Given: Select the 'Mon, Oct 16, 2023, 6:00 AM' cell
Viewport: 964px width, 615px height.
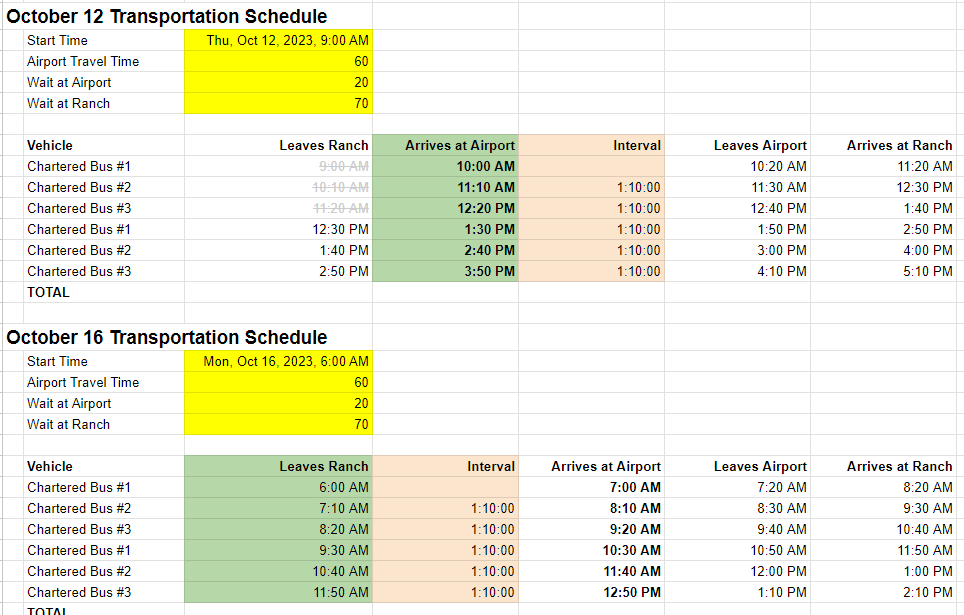Looking at the screenshot, I should (x=279, y=362).
